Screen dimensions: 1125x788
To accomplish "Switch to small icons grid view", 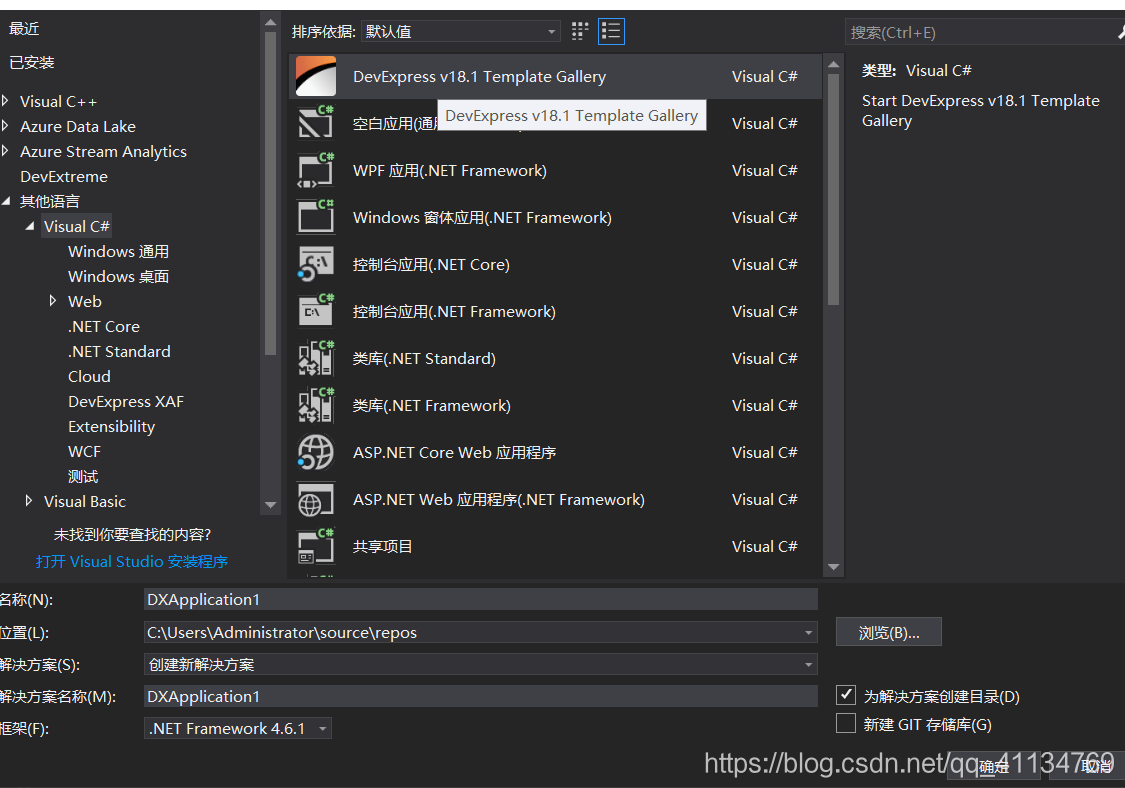I will [x=580, y=31].
